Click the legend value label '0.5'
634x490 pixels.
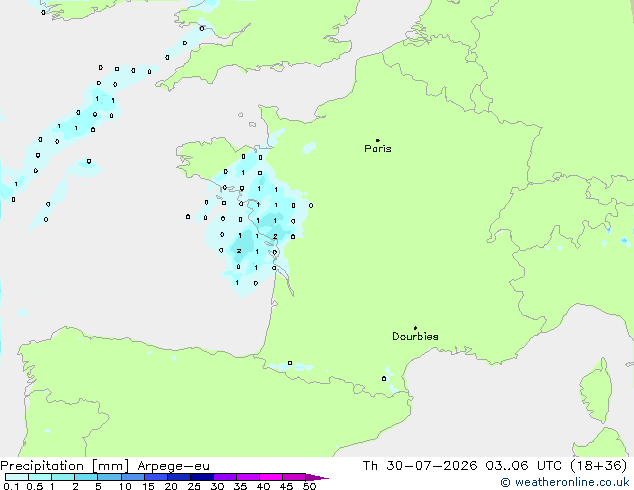click(x=34, y=486)
